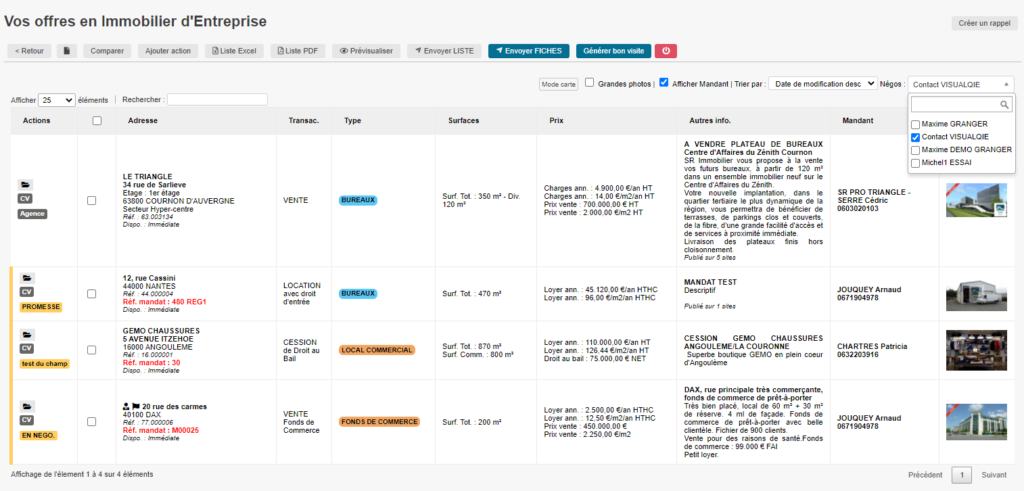This screenshot has width=1024, height=491.
Task: Click the Envoyer FICHES button
Action: 528,50
